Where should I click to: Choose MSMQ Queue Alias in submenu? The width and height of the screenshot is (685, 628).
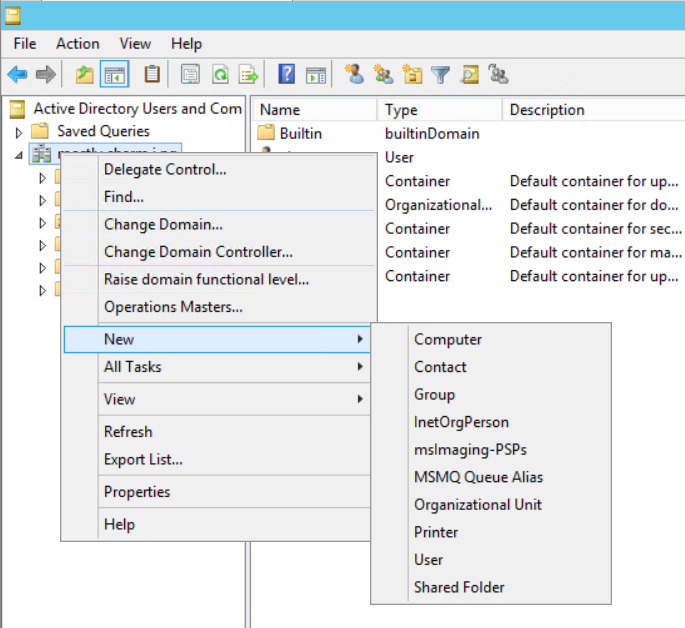click(491, 477)
